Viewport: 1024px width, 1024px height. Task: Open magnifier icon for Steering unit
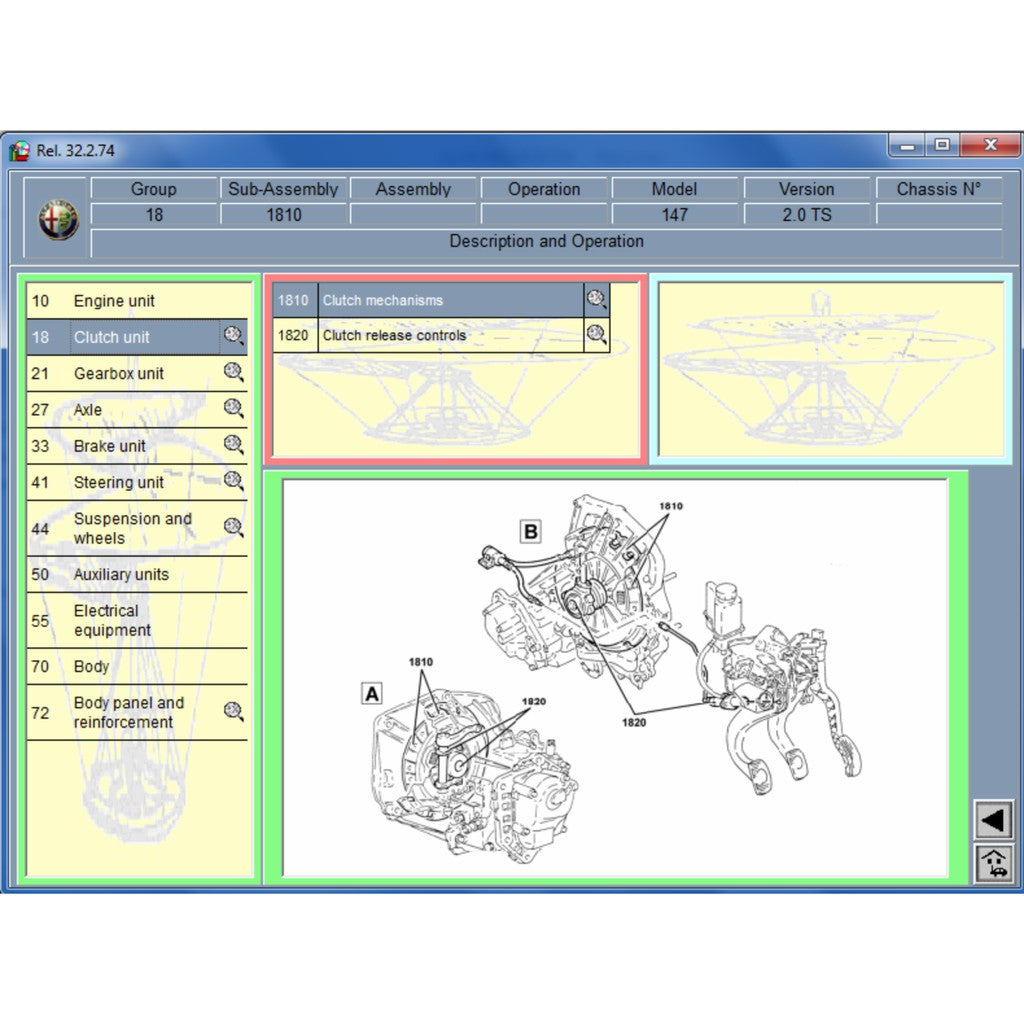[234, 481]
